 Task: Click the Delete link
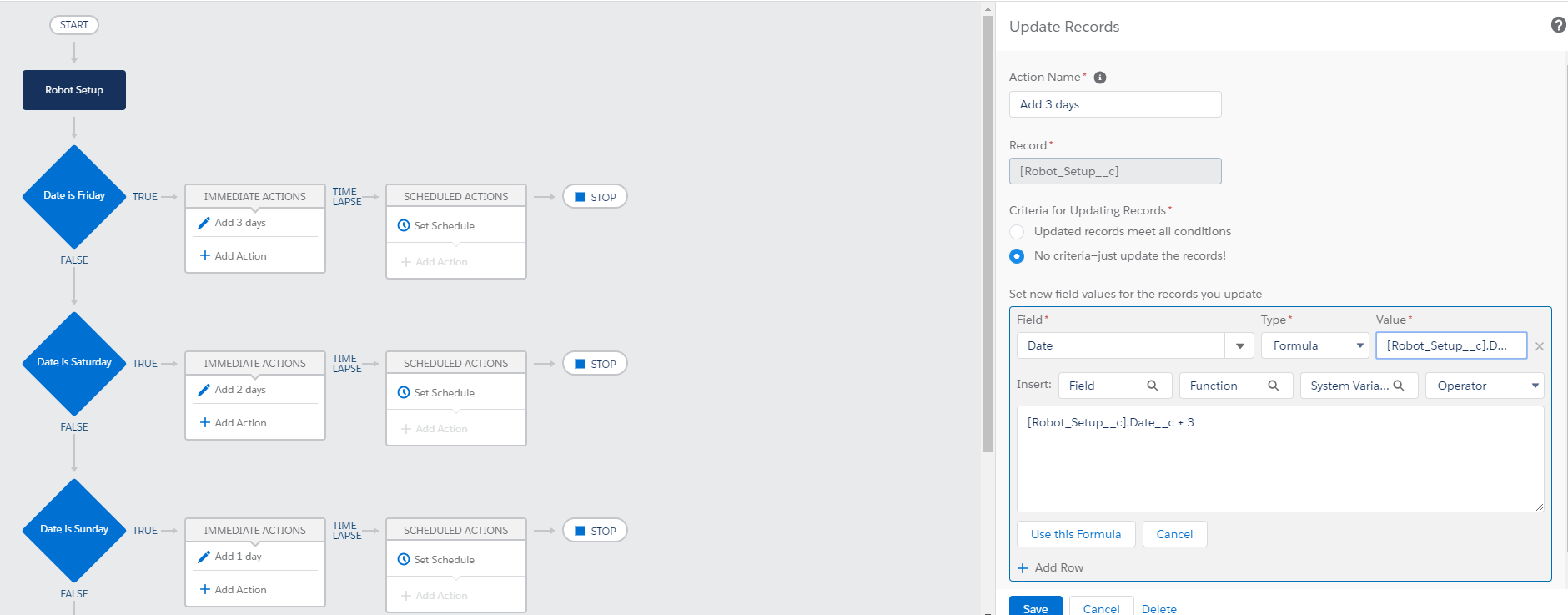coord(1158,609)
